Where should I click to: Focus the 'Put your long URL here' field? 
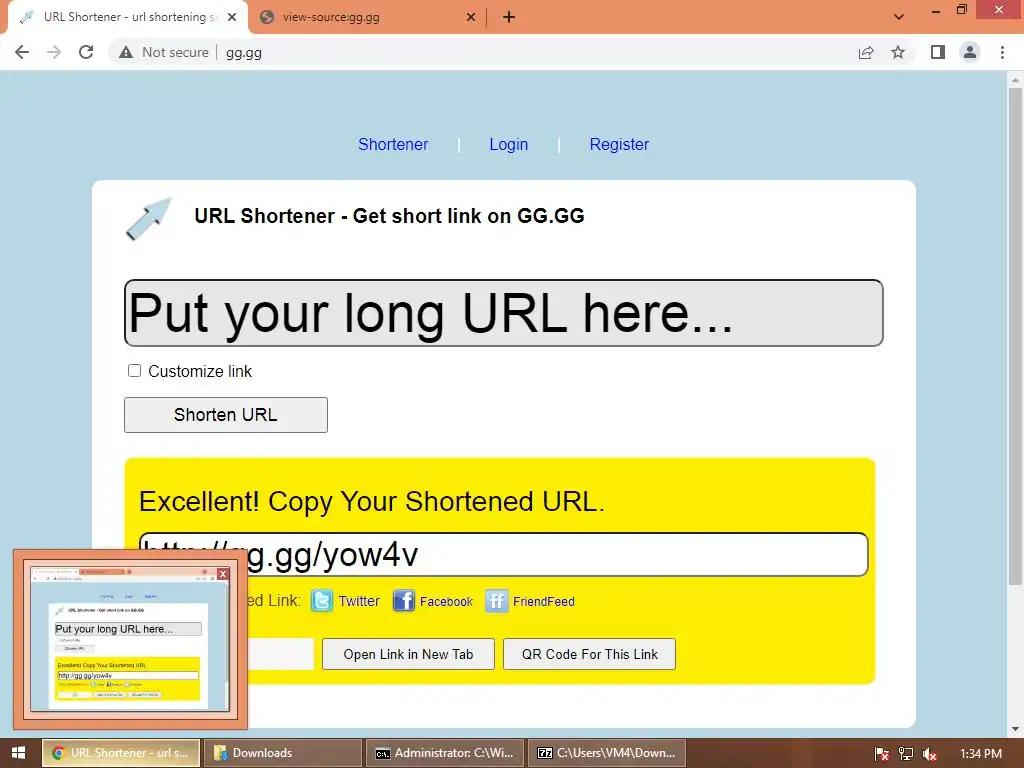504,313
